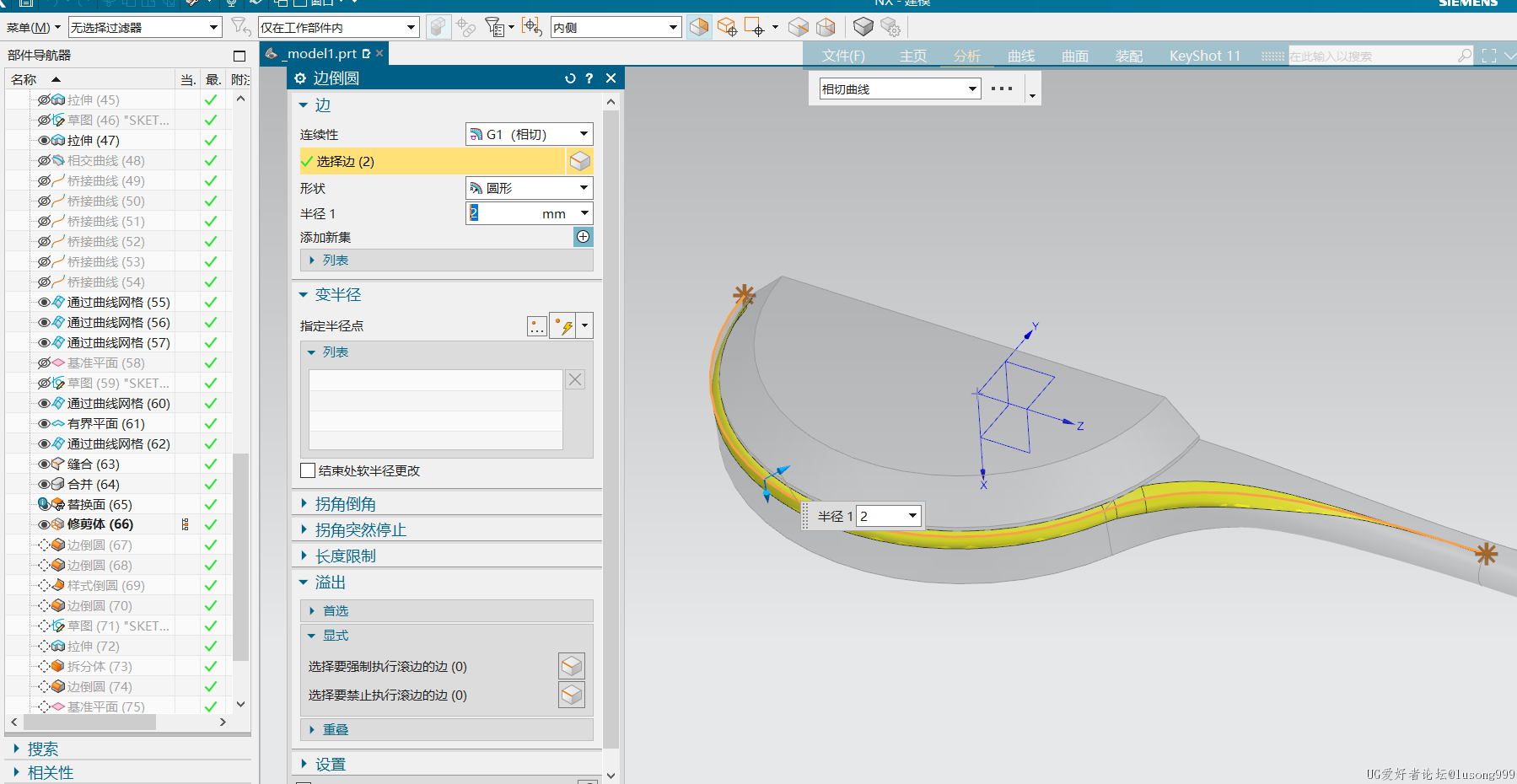Switch to the 装配 ribbon tab

tap(1129, 56)
